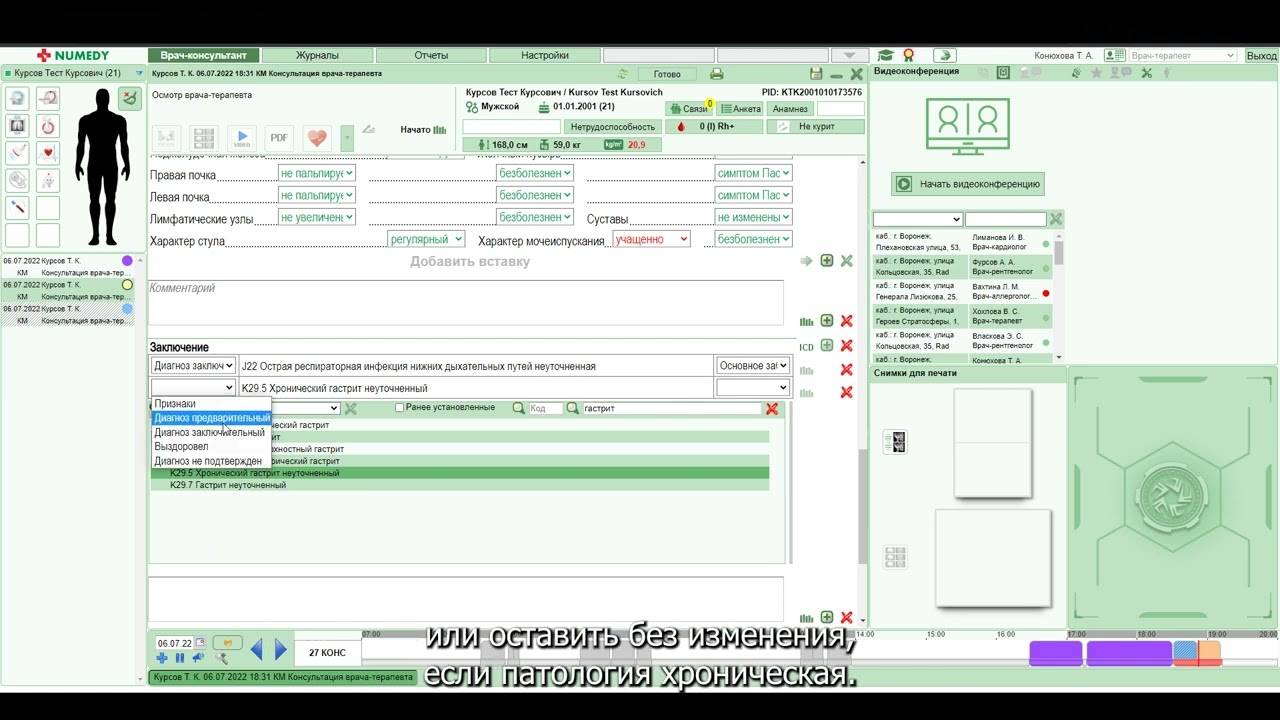This screenshot has height=720, width=1280.
Task: Select Диагноз предварительный from dropdown list
Action: [212, 418]
